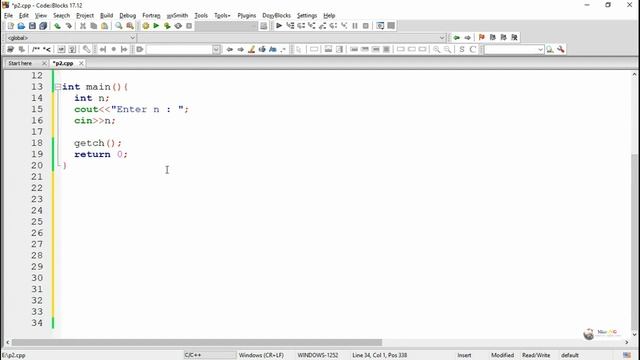This screenshot has height=360, width=640.
Task: Click the green Jump back arrow
Action: point(456,38)
